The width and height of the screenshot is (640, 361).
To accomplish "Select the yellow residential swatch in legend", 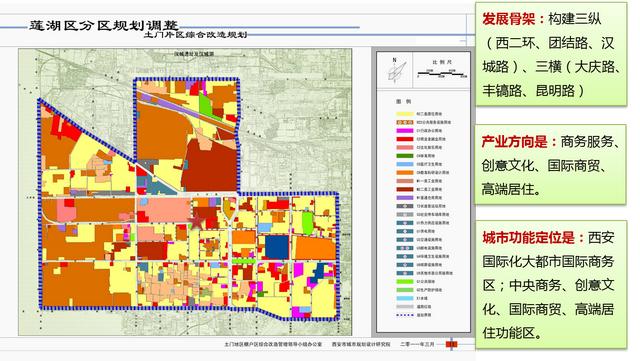I will click(404, 114).
